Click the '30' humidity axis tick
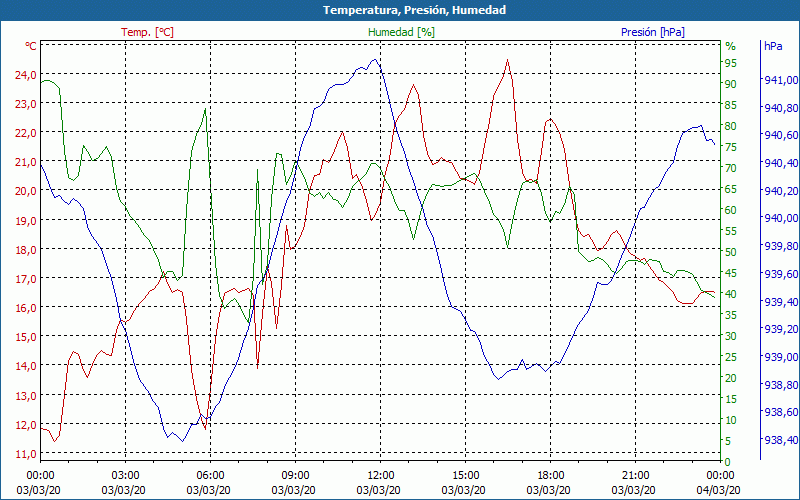800x500 pixels. pos(731,336)
